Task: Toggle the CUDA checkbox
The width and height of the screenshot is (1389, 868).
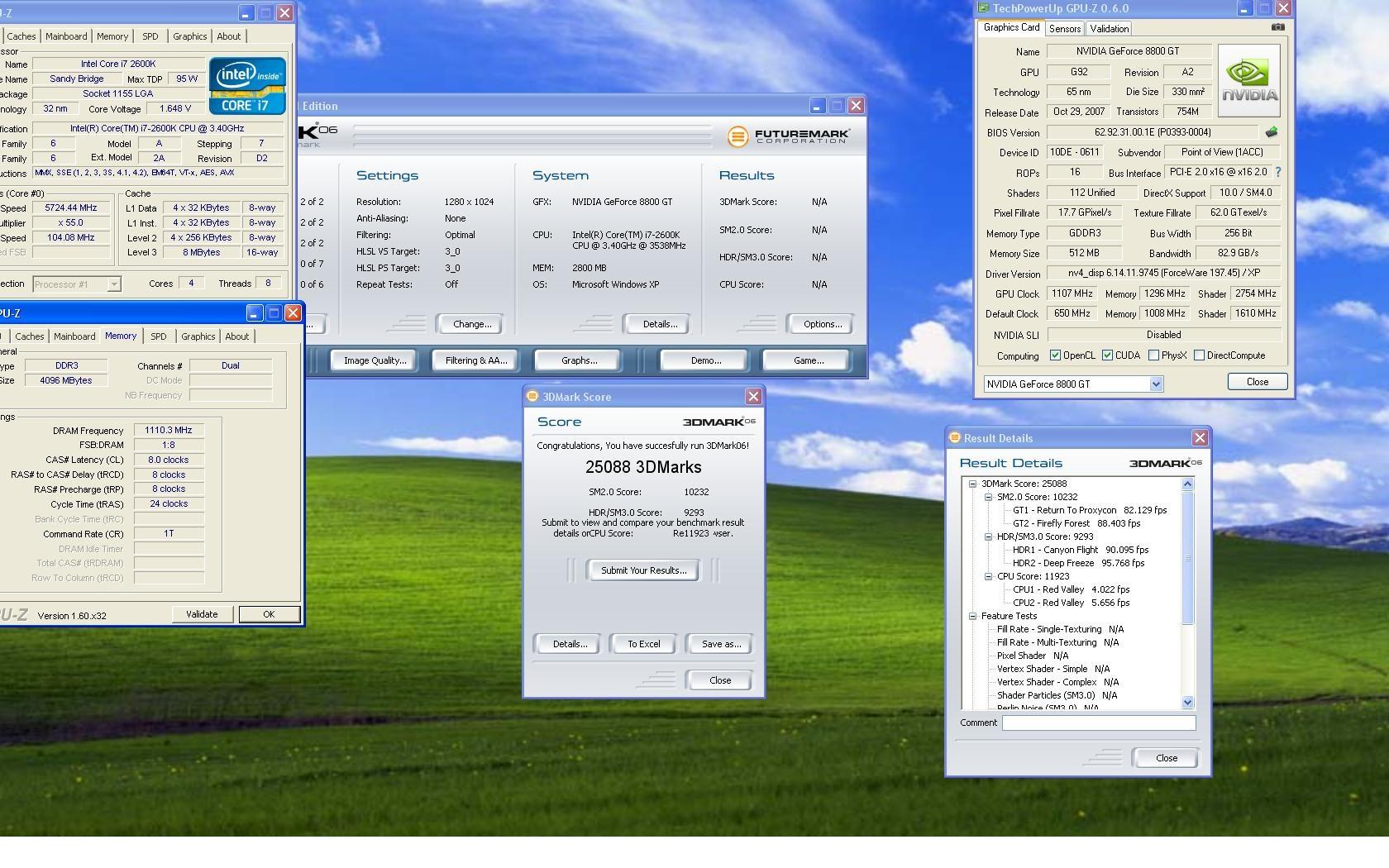Action: (1107, 355)
